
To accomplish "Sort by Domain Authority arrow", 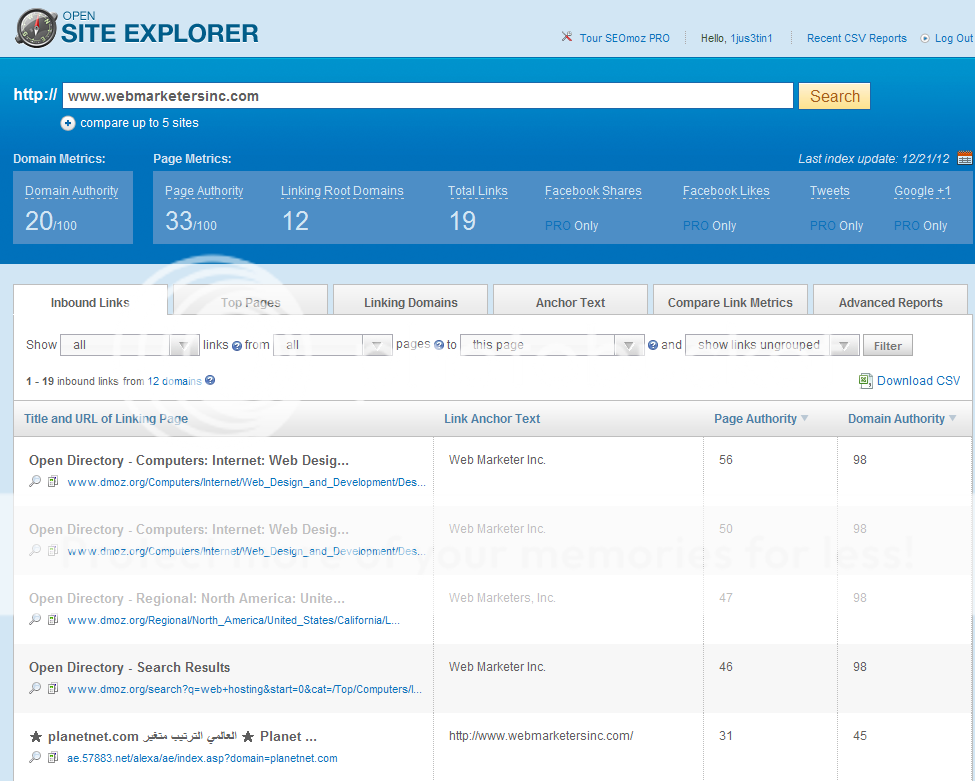I will [x=952, y=419].
